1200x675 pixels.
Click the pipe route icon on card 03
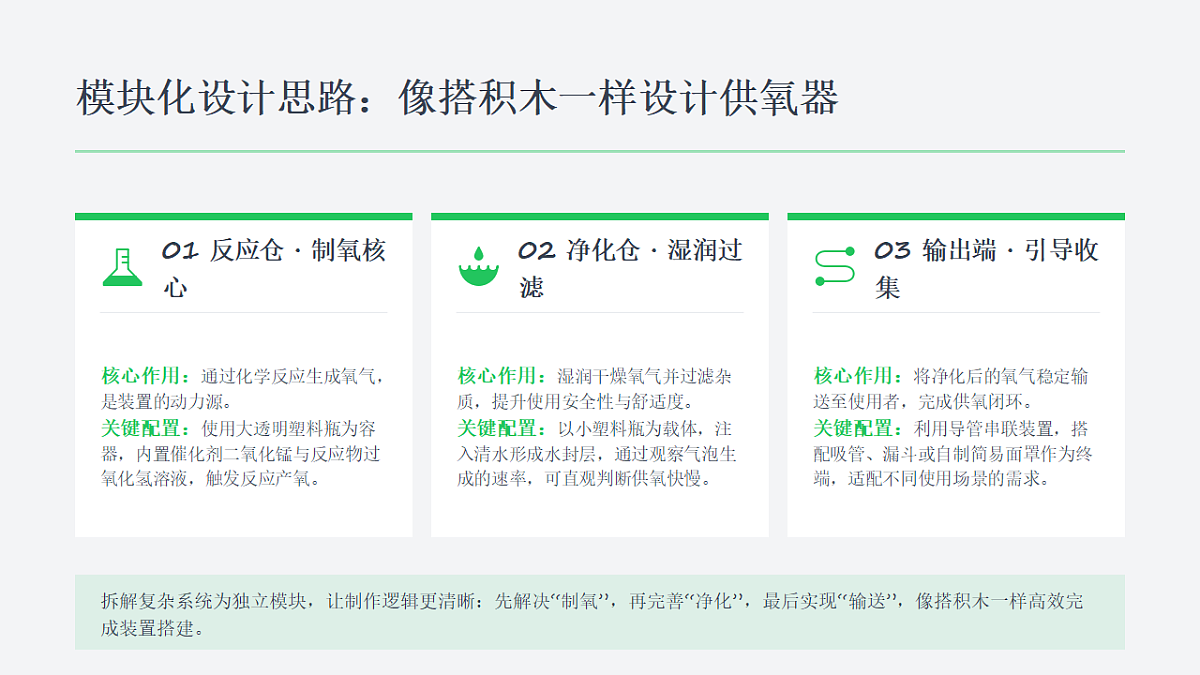[x=835, y=267]
